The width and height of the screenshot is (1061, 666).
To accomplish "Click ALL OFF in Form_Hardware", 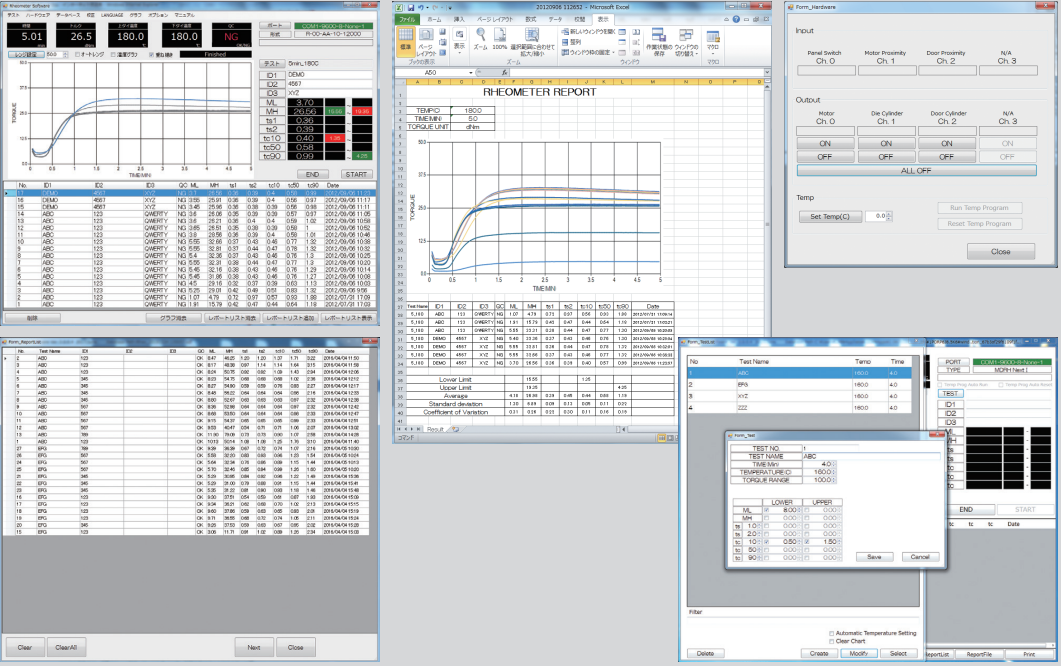I will tap(916, 171).
